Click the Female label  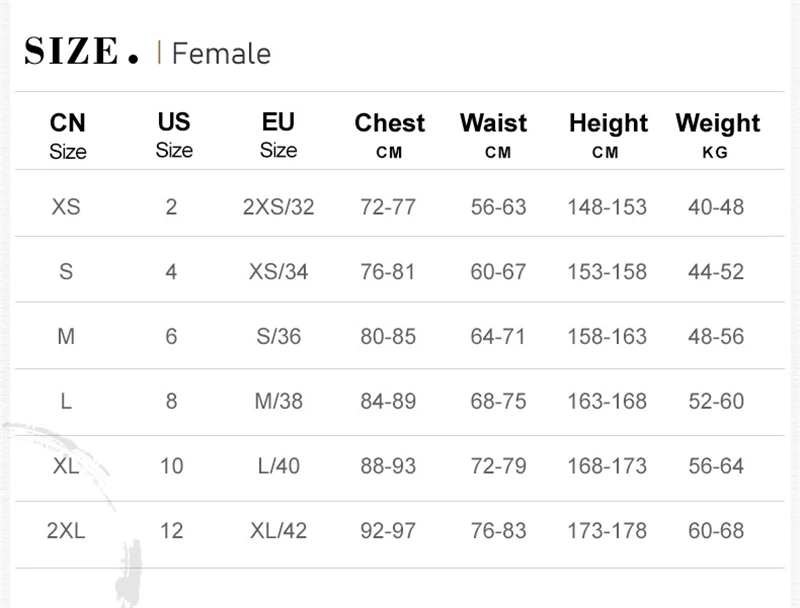tap(221, 53)
